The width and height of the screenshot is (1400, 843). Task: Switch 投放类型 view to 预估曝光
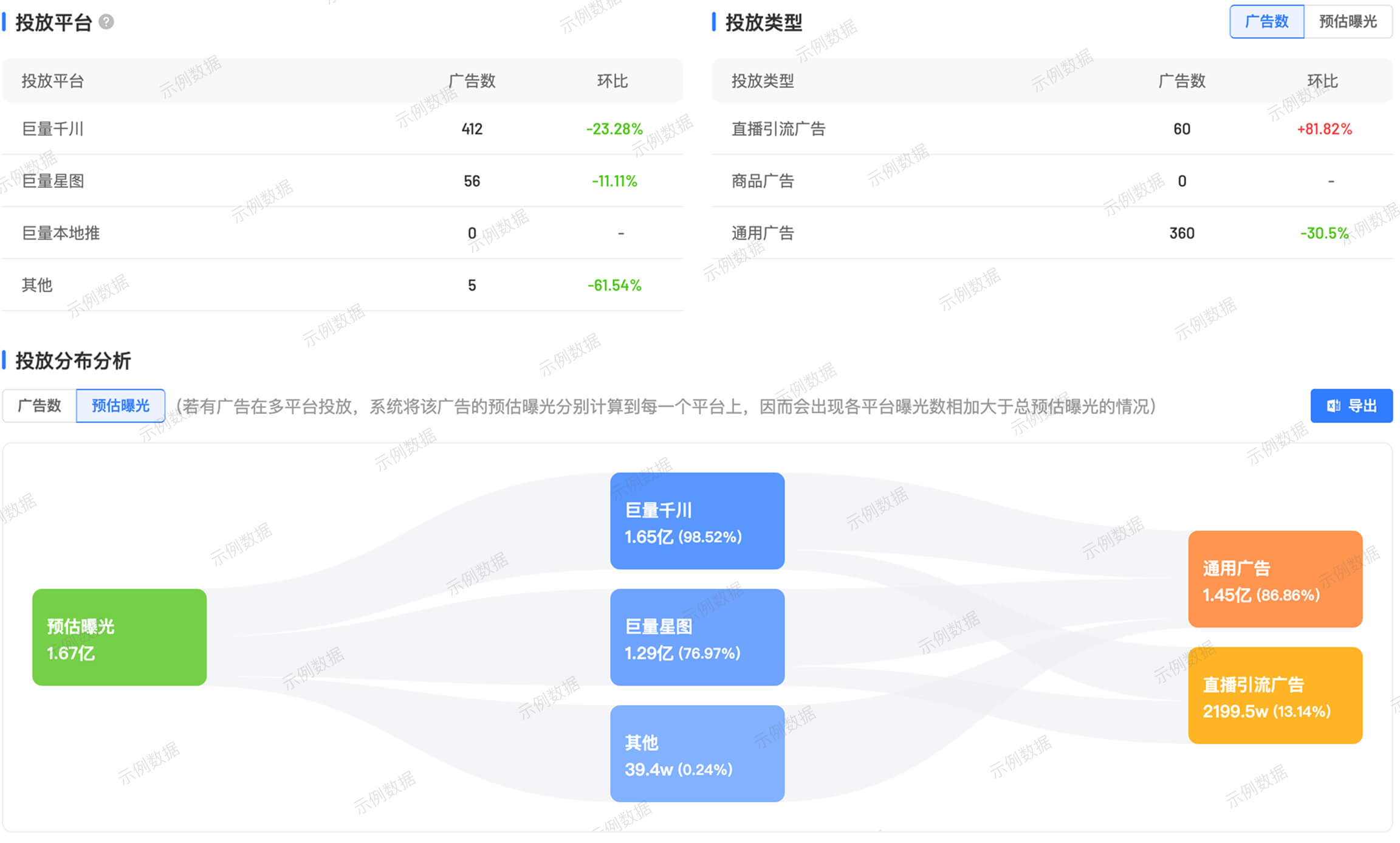tap(1347, 22)
